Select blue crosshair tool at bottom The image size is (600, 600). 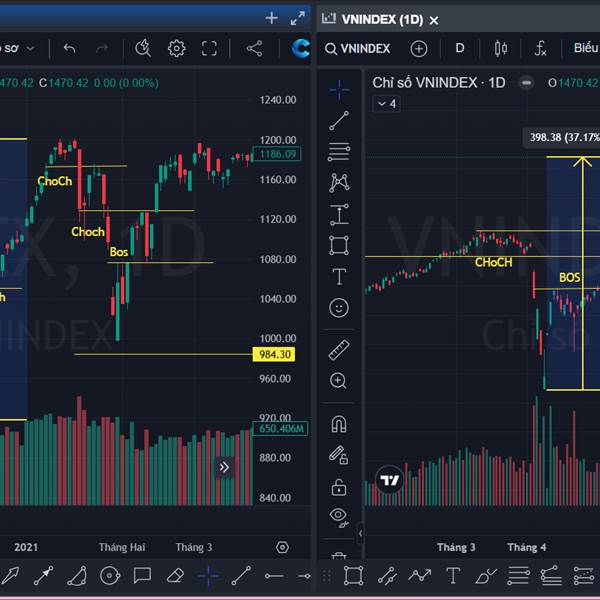(x=209, y=576)
